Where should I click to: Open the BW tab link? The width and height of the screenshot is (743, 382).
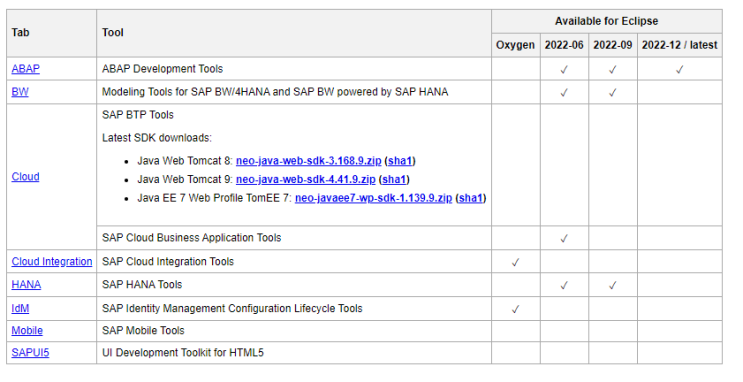click(x=20, y=92)
